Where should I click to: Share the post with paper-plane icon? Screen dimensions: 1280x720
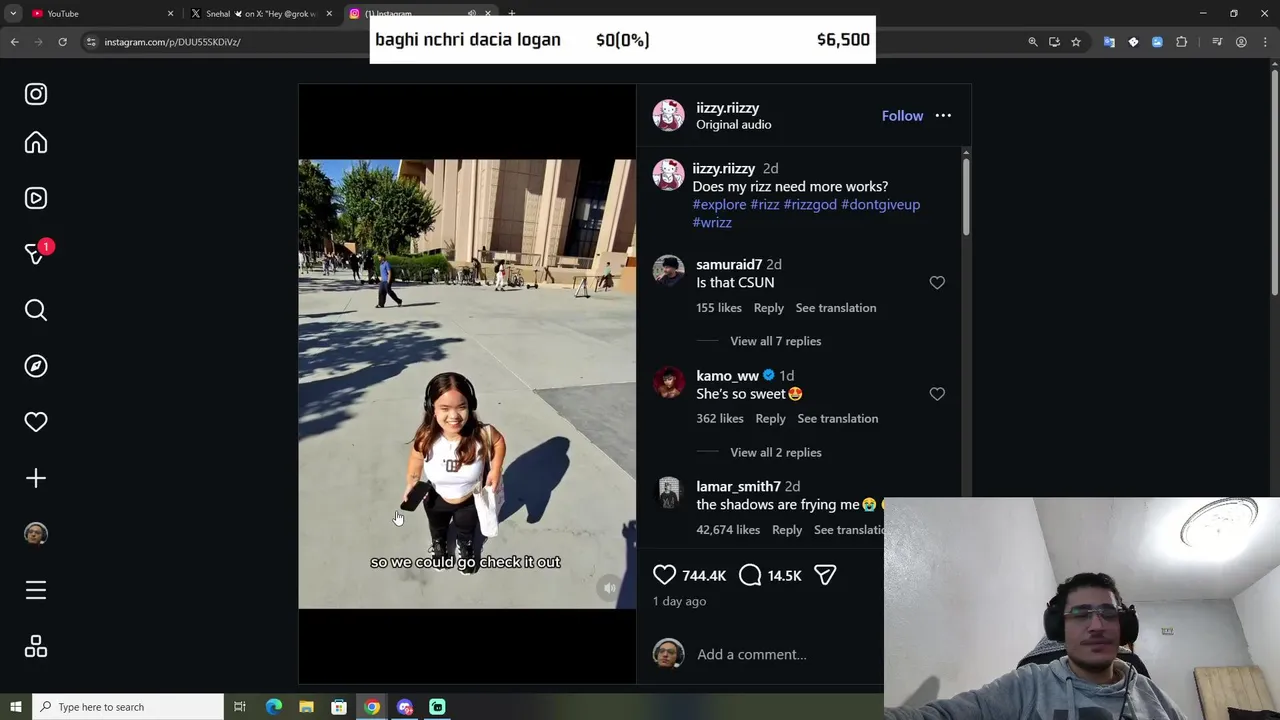pyautogui.click(x=825, y=575)
